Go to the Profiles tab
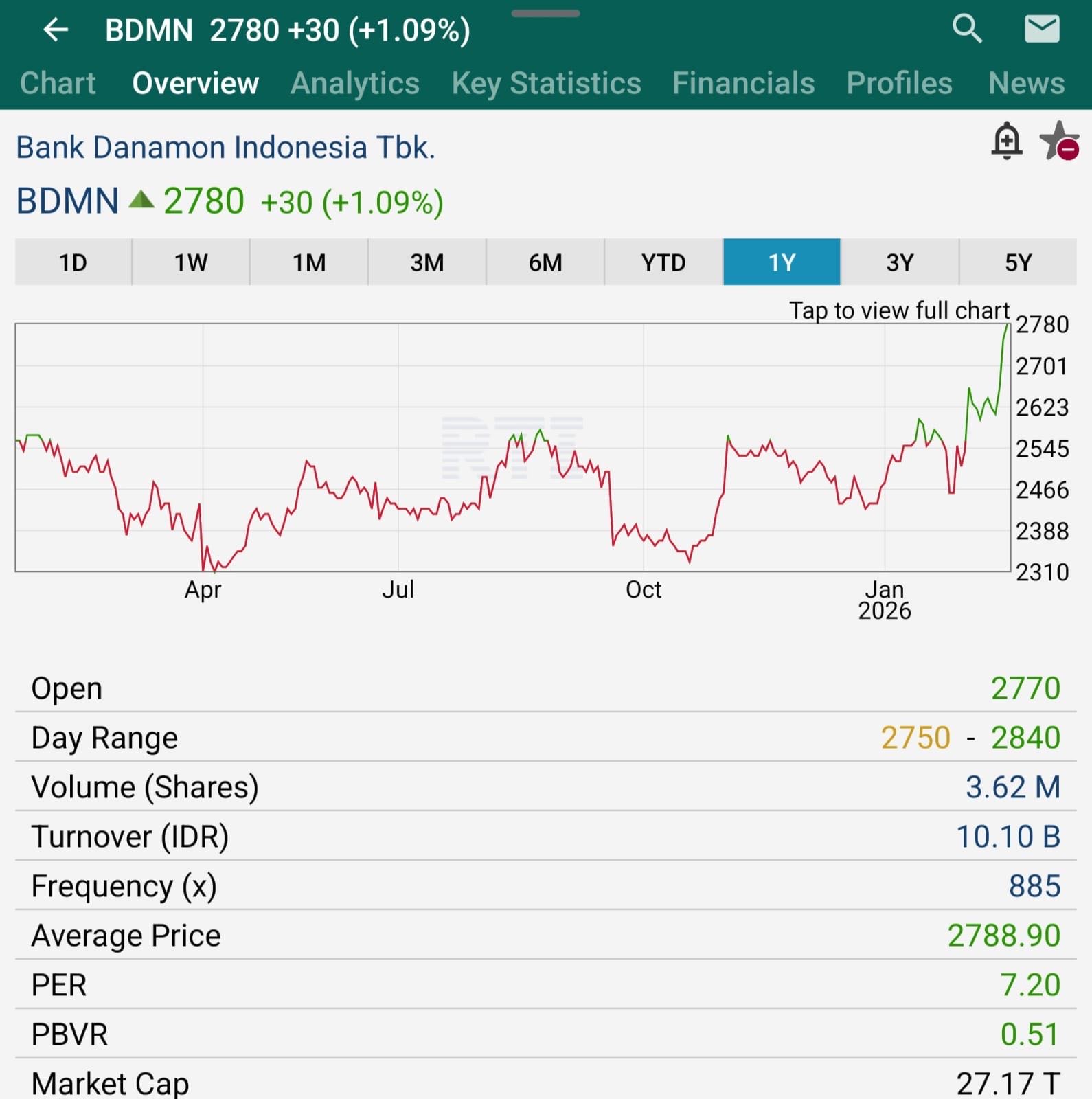This screenshot has width=1092, height=1099. coord(899,83)
